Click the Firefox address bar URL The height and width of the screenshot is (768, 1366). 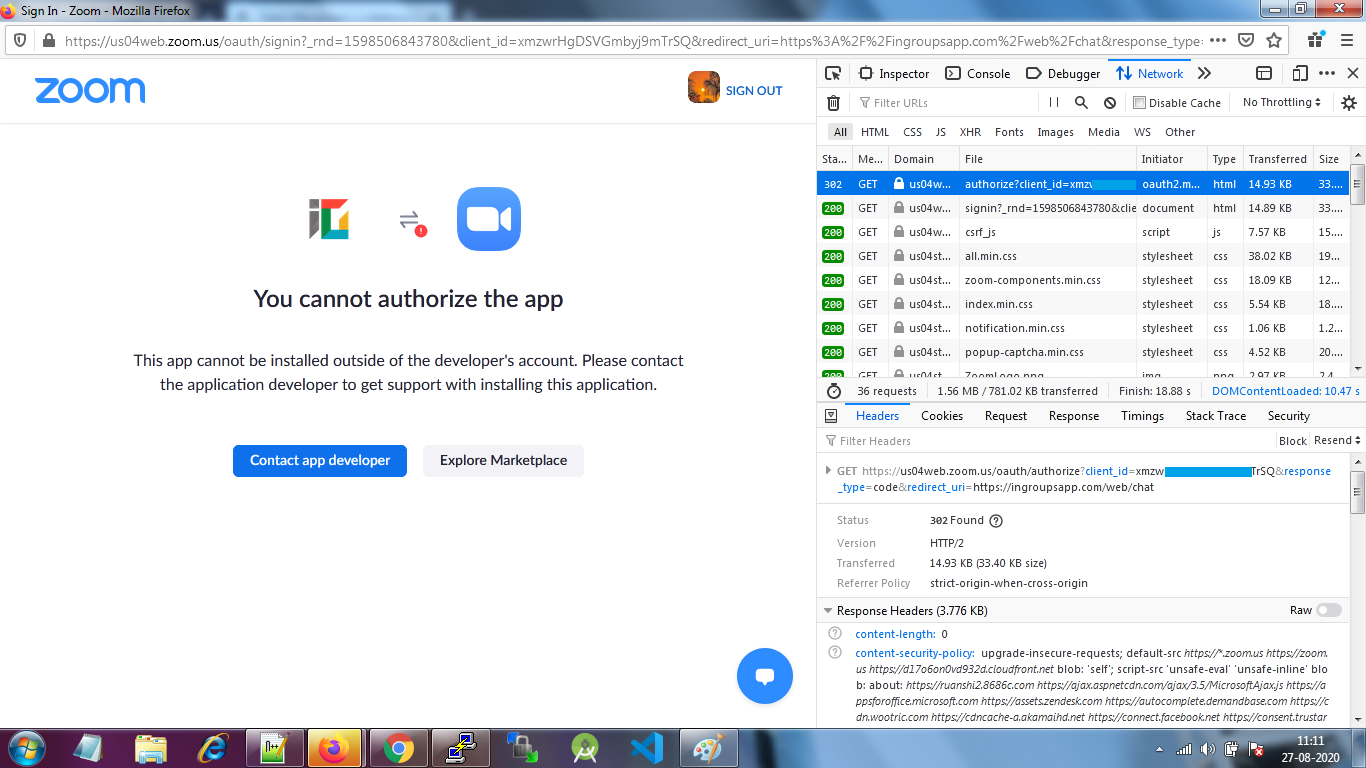pyautogui.click(x=633, y=41)
